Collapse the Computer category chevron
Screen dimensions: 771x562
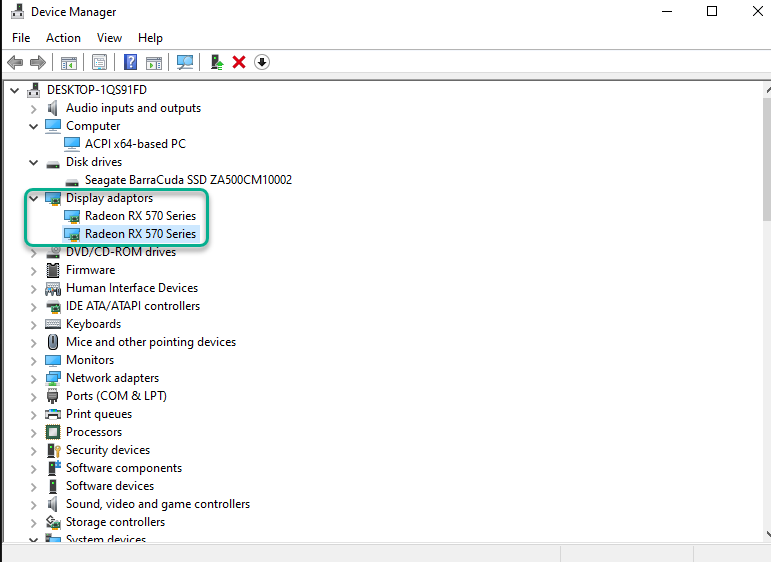33,126
